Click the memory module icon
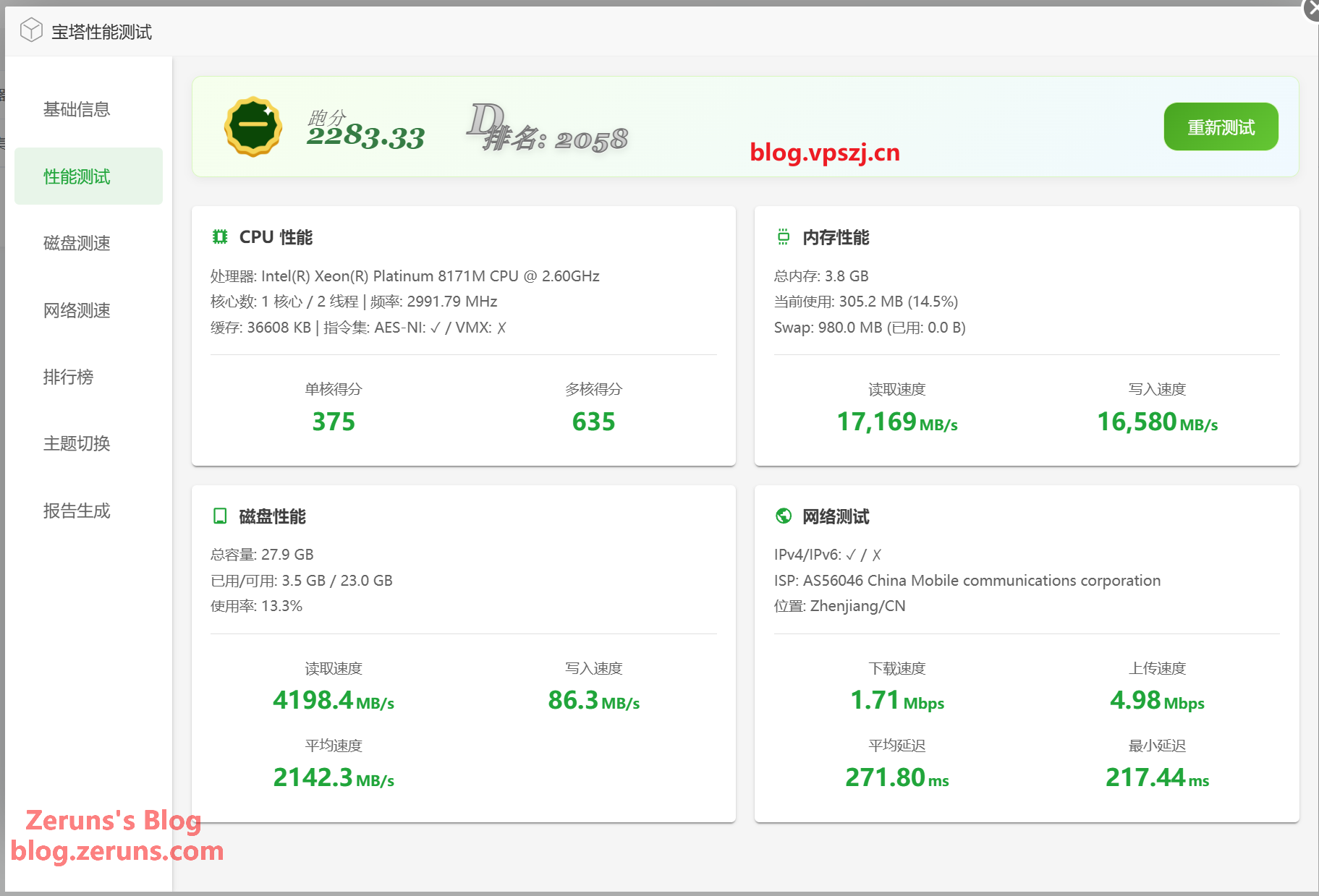Viewport: 1319px width, 896px height. click(783, 236)
